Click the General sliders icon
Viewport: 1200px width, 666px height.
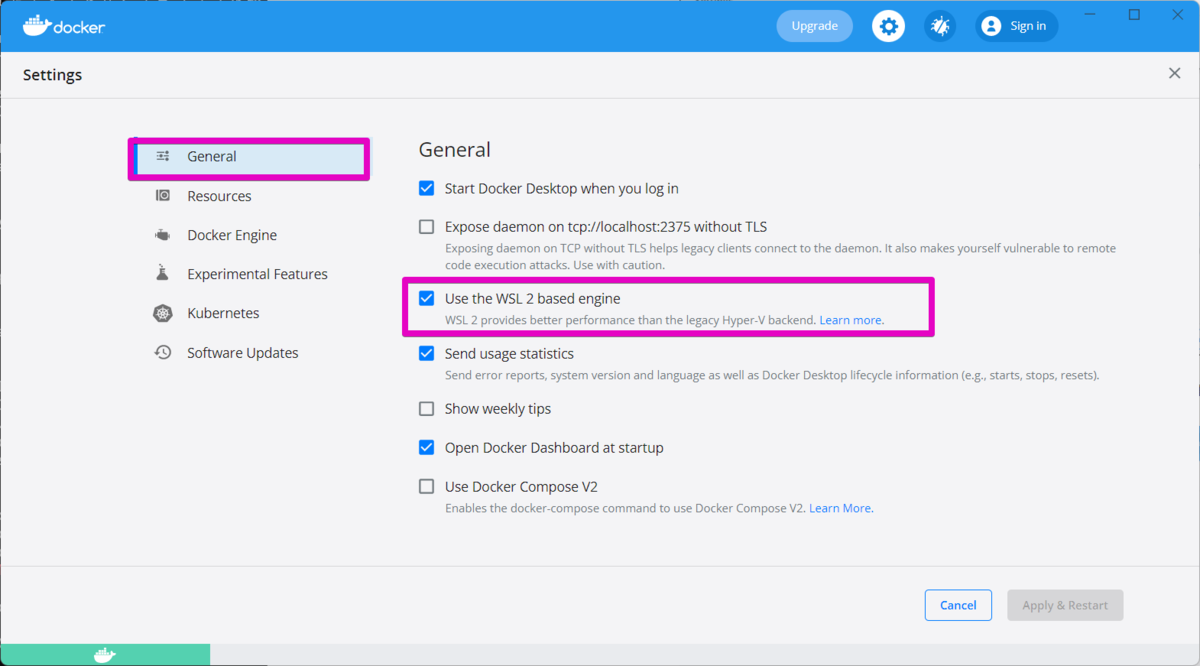tap(163, 156)
